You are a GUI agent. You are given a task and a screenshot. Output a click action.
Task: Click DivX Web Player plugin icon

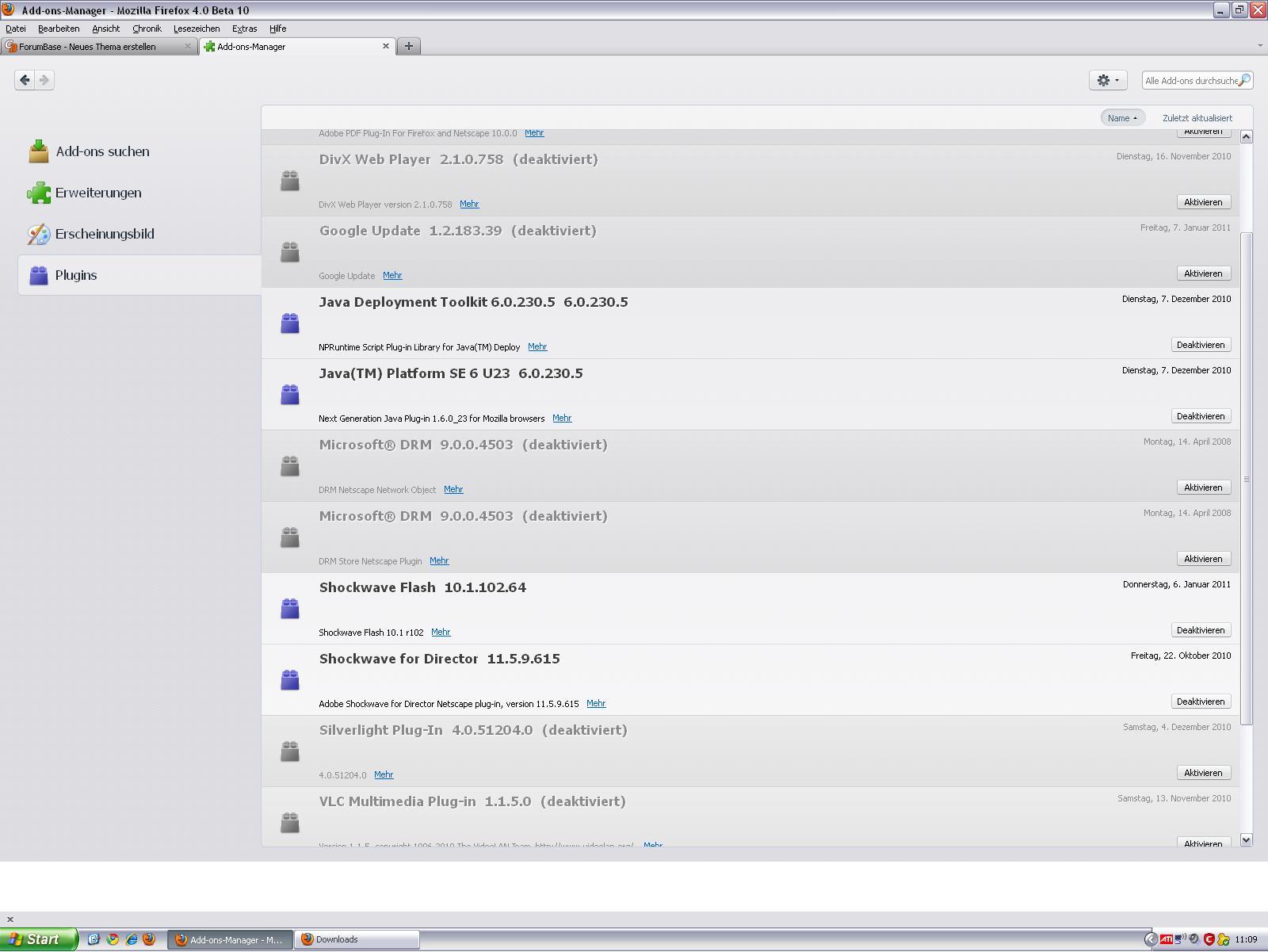[290, 180]
